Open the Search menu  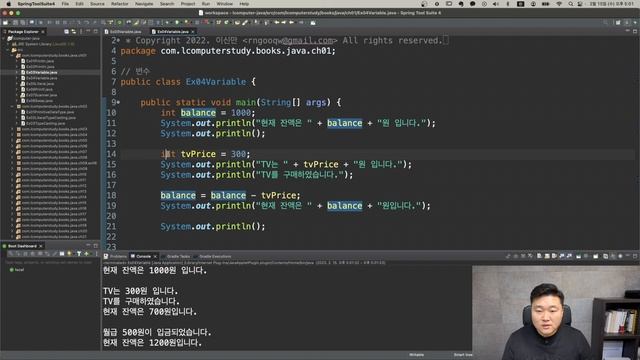coord(167,4)
